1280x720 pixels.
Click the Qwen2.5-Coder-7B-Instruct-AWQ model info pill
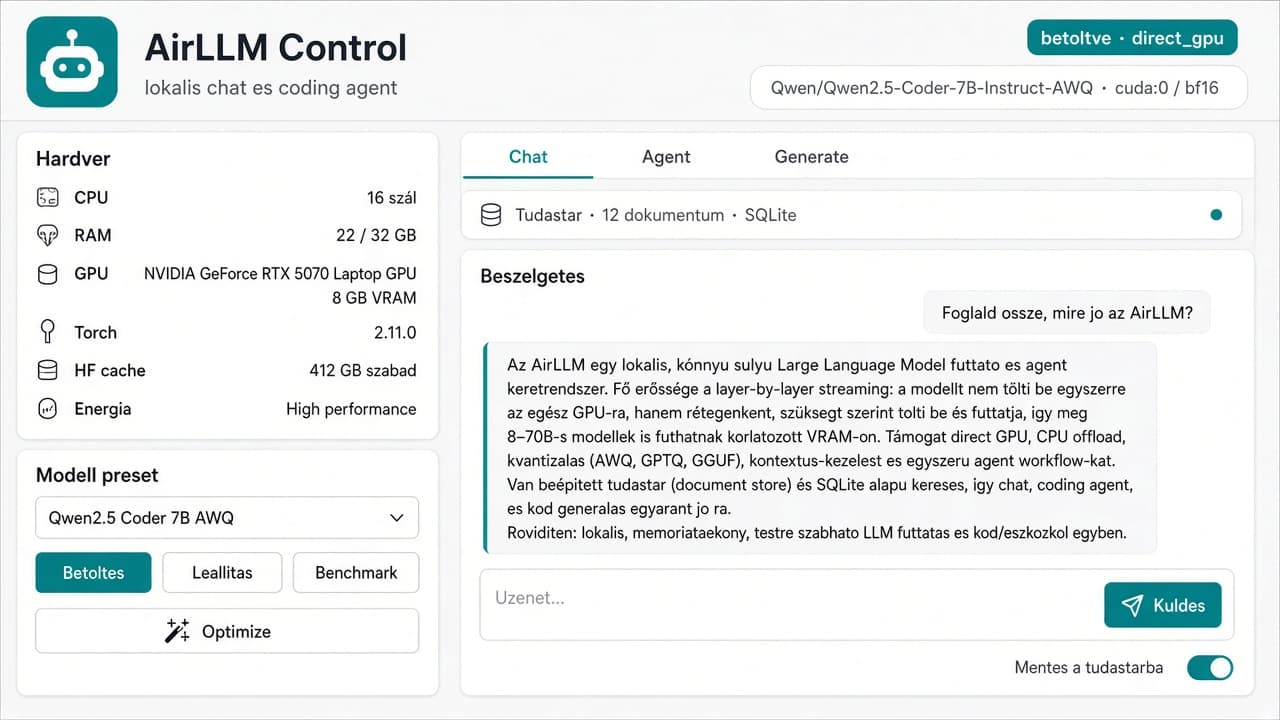(999, 87)
